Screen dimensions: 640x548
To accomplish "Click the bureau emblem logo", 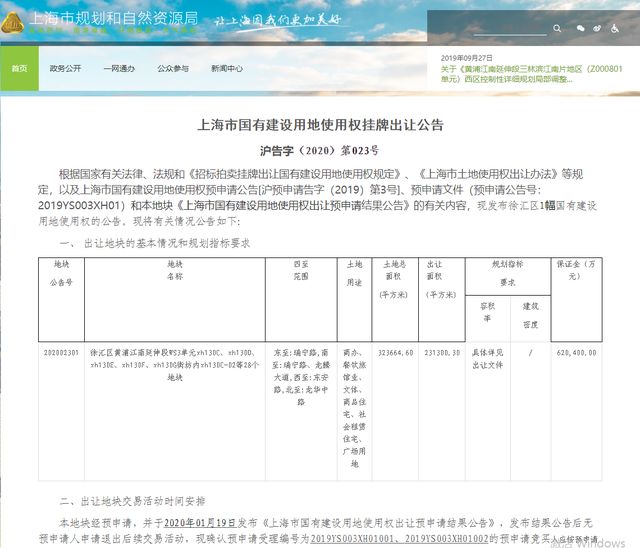I will [x=14, y=21].
